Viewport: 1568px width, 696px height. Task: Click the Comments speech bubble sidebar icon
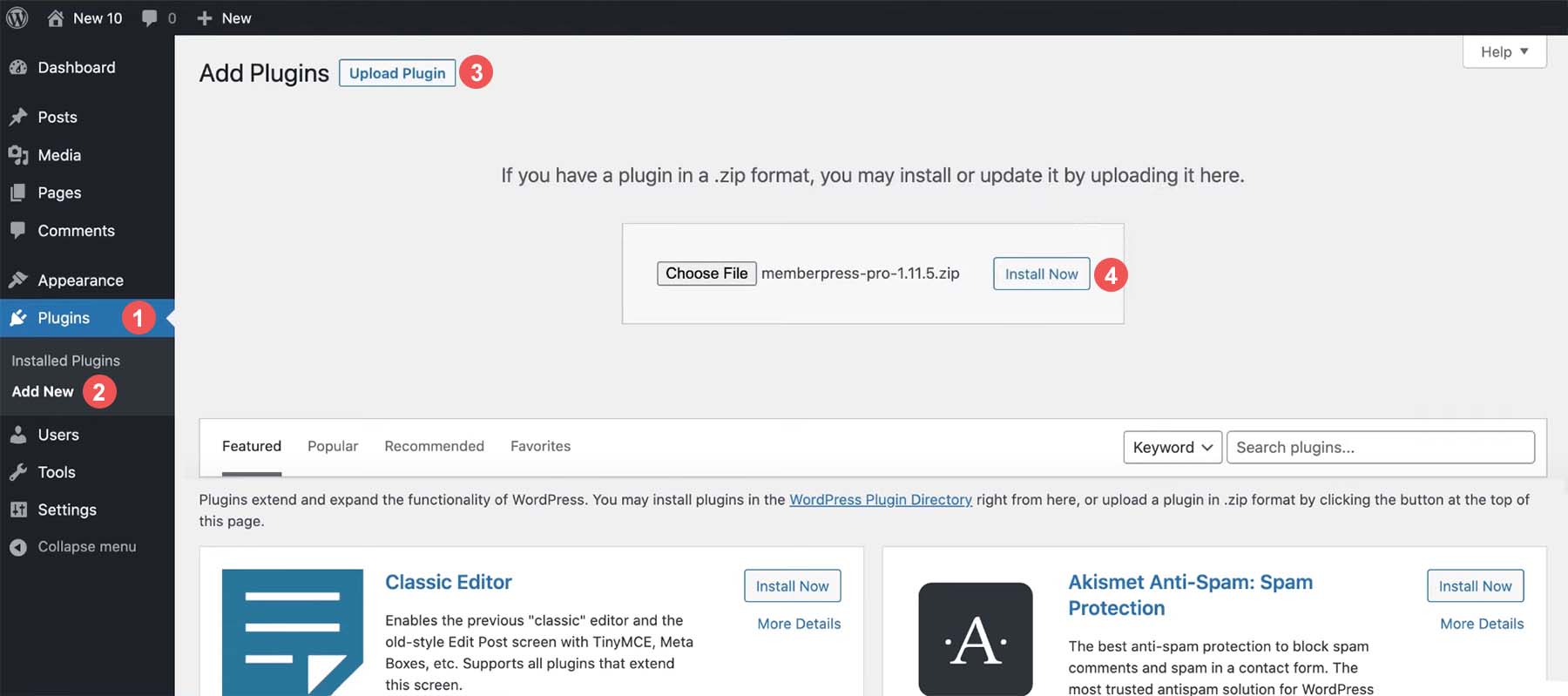(x=18, y=231)
